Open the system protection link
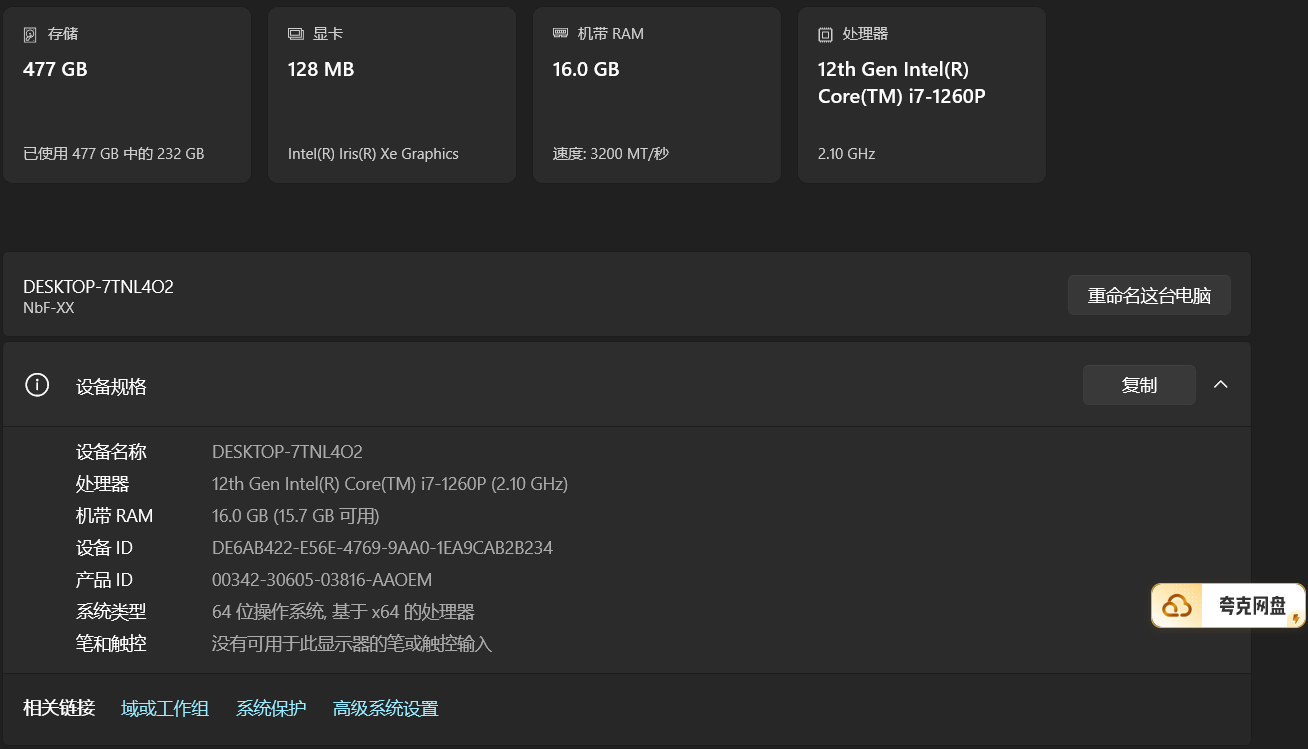Viewport: 1308px width, 749px height. pyautogui.click(x=271, y=709)
